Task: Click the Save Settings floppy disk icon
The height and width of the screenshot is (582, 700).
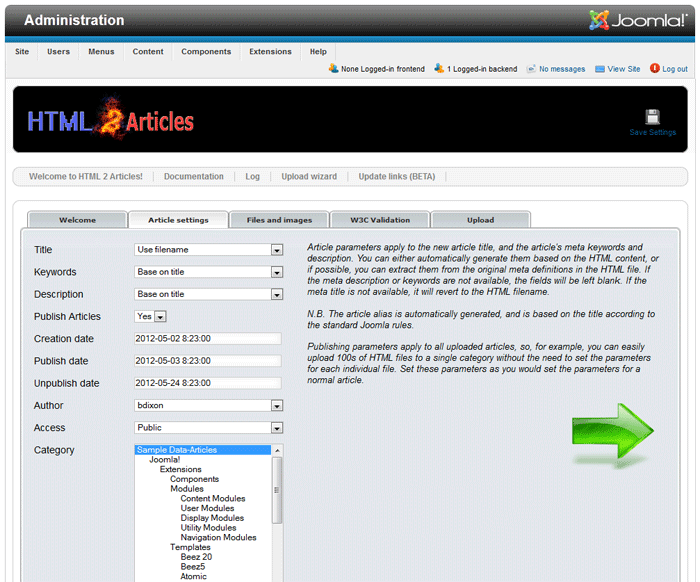Action: (652, 117)
